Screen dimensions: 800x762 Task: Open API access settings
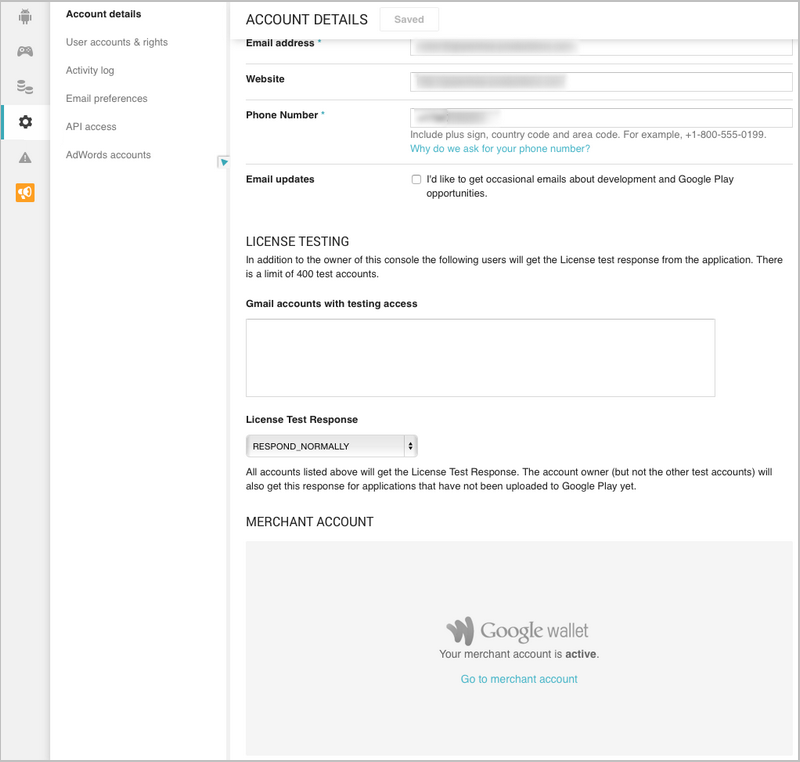(91, 126)
